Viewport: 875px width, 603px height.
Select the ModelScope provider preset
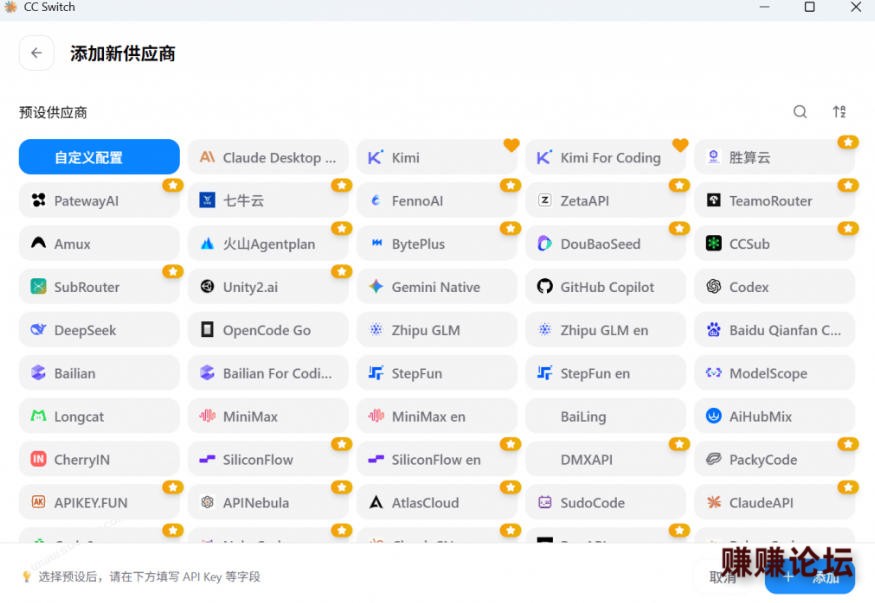click(775, 373)
